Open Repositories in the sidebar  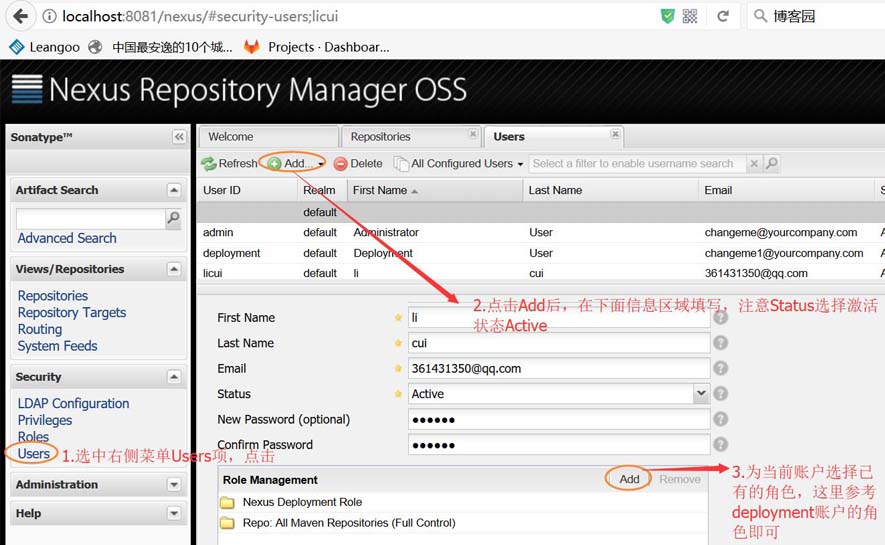coord(53,296)
